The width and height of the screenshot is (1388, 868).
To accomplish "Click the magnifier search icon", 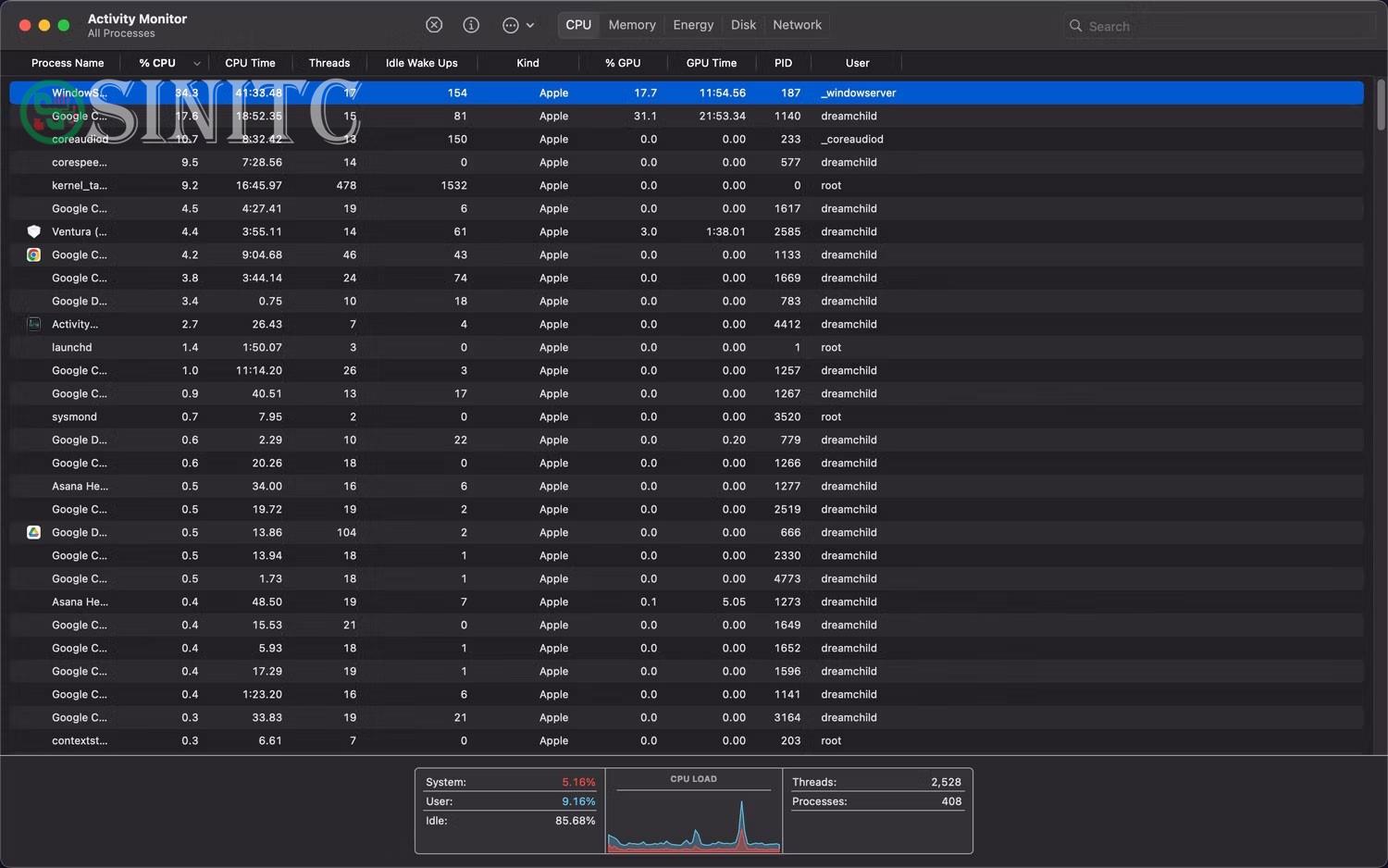I will click(x=1075, y=26).
